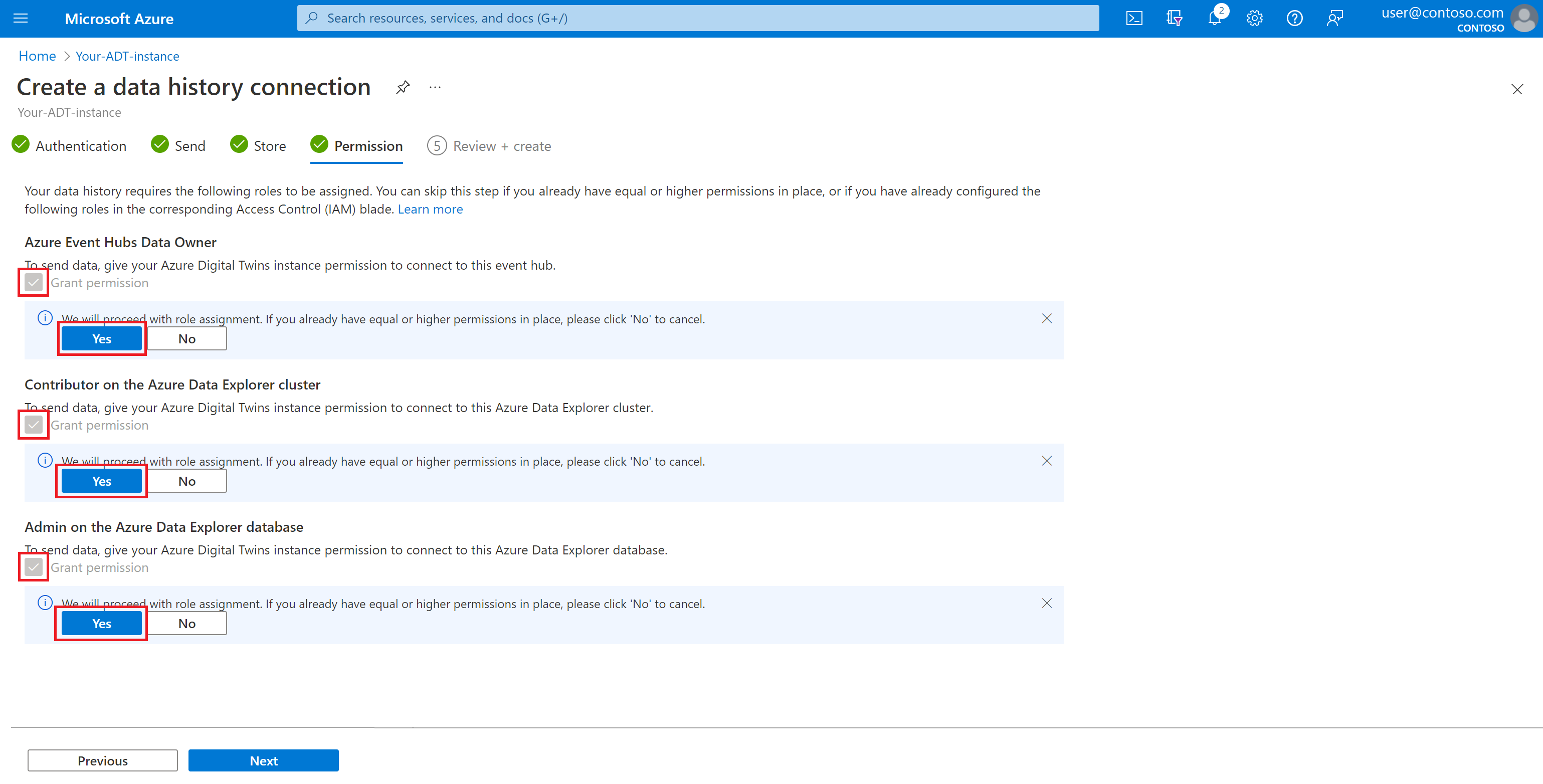
Task: Click the Feedback icon in header
Action: 1334,19
